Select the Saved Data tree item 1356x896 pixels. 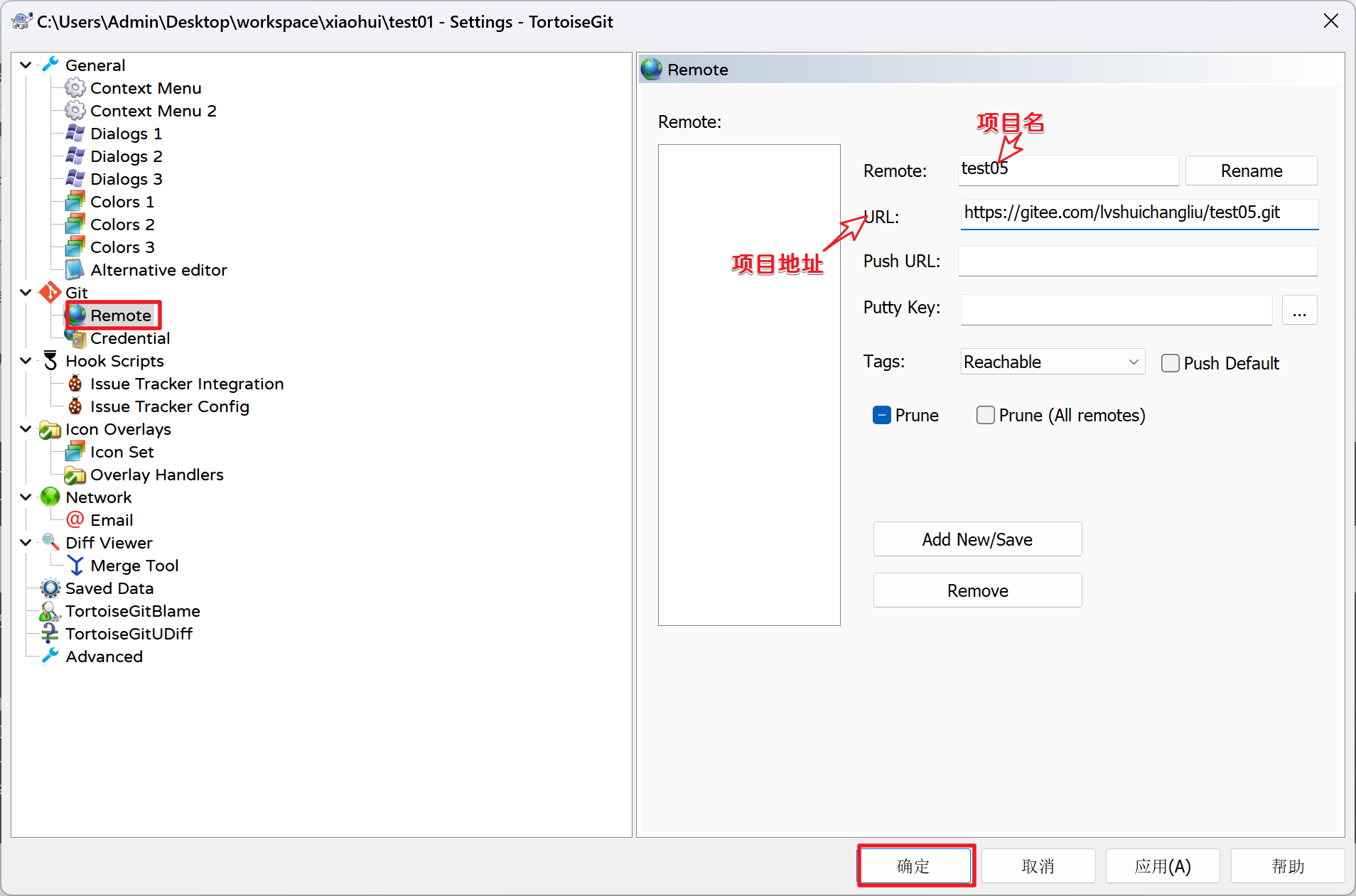coord(109,588)
